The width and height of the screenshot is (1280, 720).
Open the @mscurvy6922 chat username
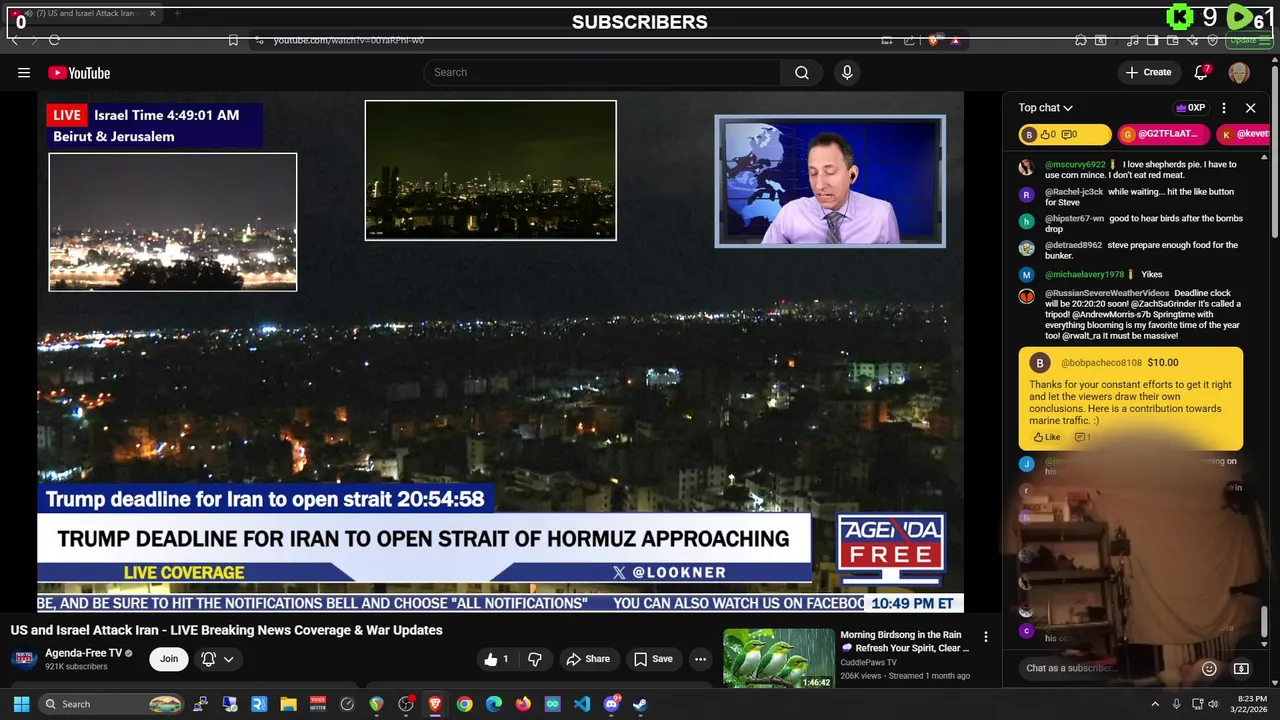click(1075, 164)
